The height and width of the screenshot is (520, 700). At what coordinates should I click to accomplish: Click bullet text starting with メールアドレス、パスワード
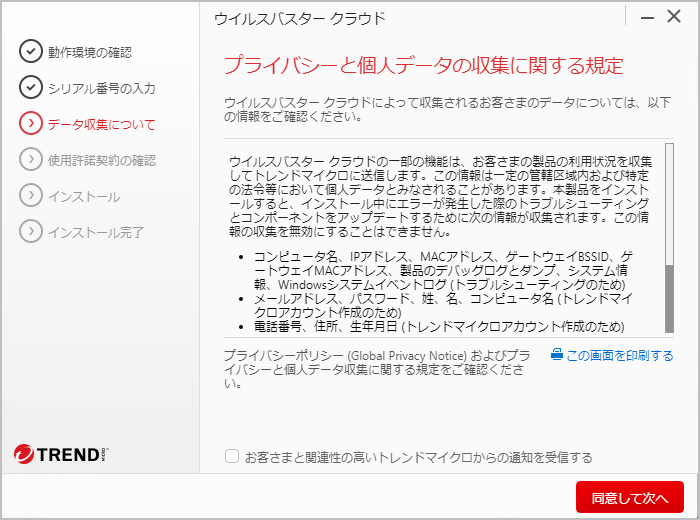pyautogui.click(x=443, y=305)
